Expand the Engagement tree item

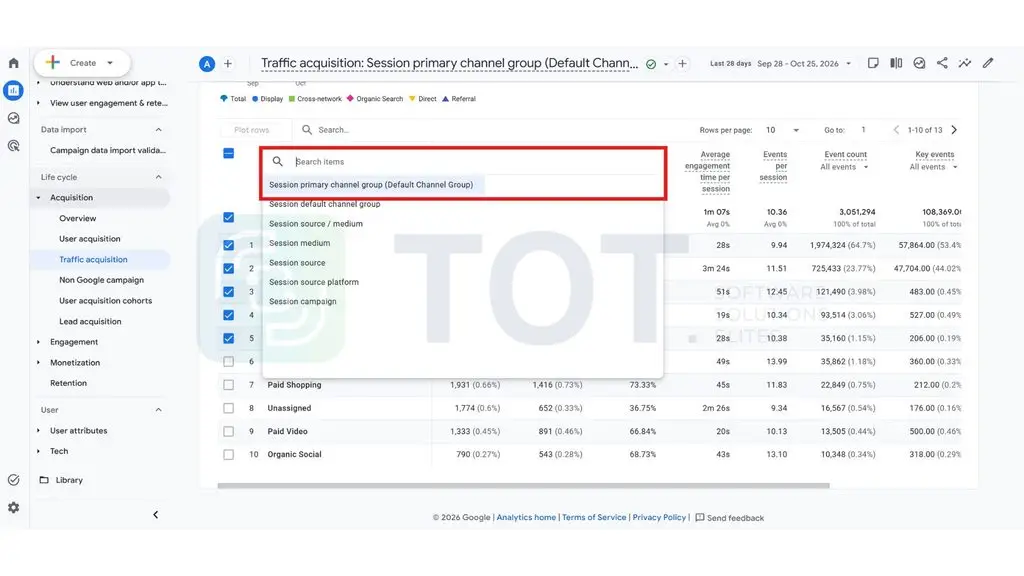[39, 342]
